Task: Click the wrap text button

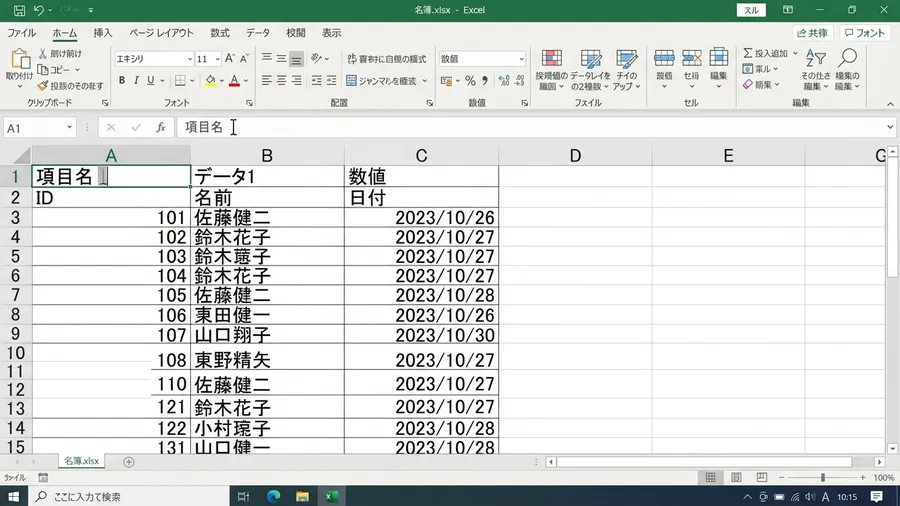Action: [386, 59]
